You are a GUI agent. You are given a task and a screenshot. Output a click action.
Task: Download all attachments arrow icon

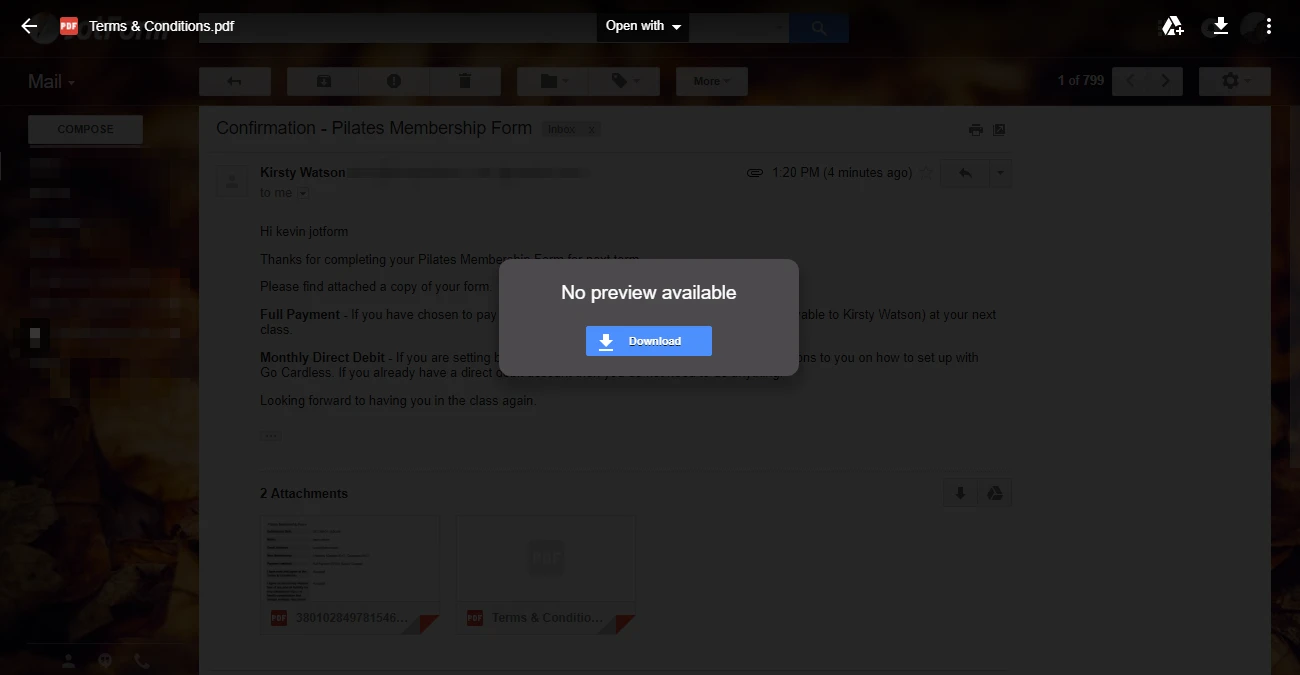(x=960, y=493)
